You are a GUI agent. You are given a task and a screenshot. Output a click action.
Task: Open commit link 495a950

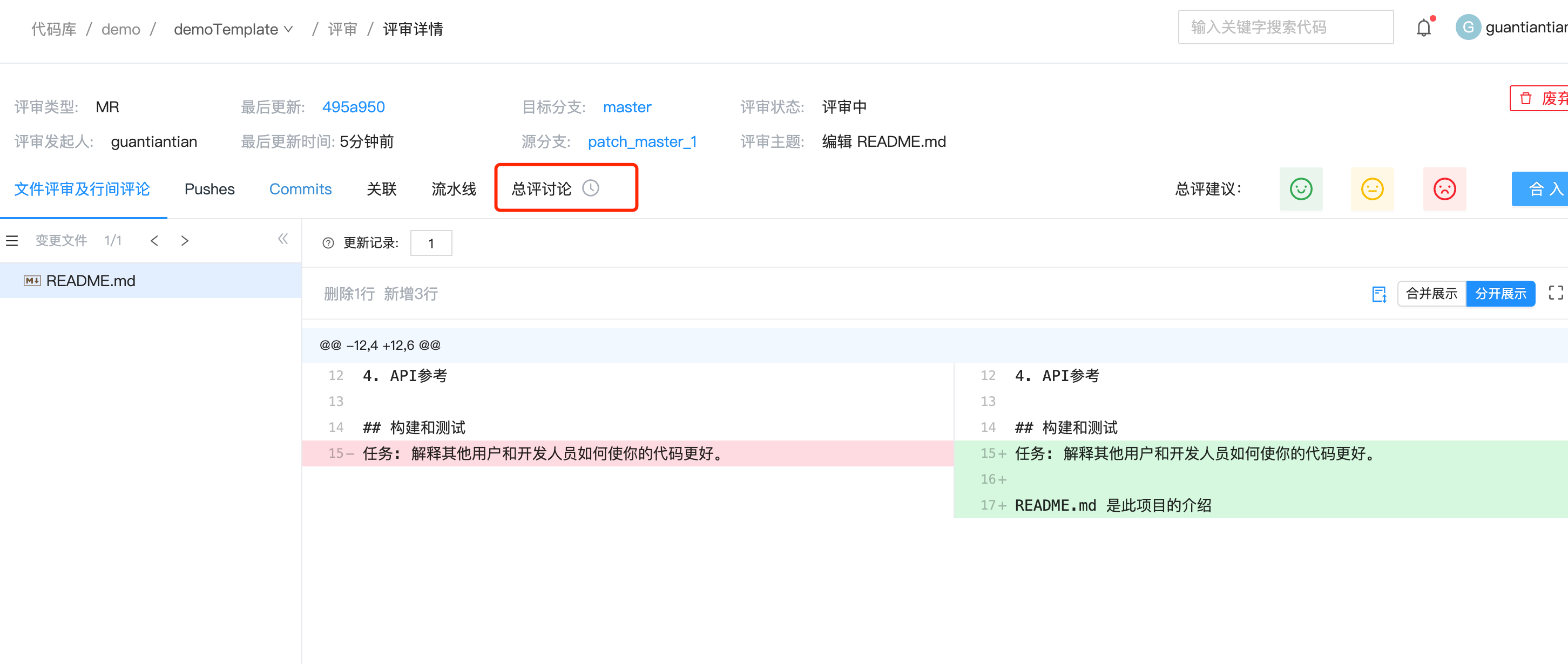(x=353, y=107)
